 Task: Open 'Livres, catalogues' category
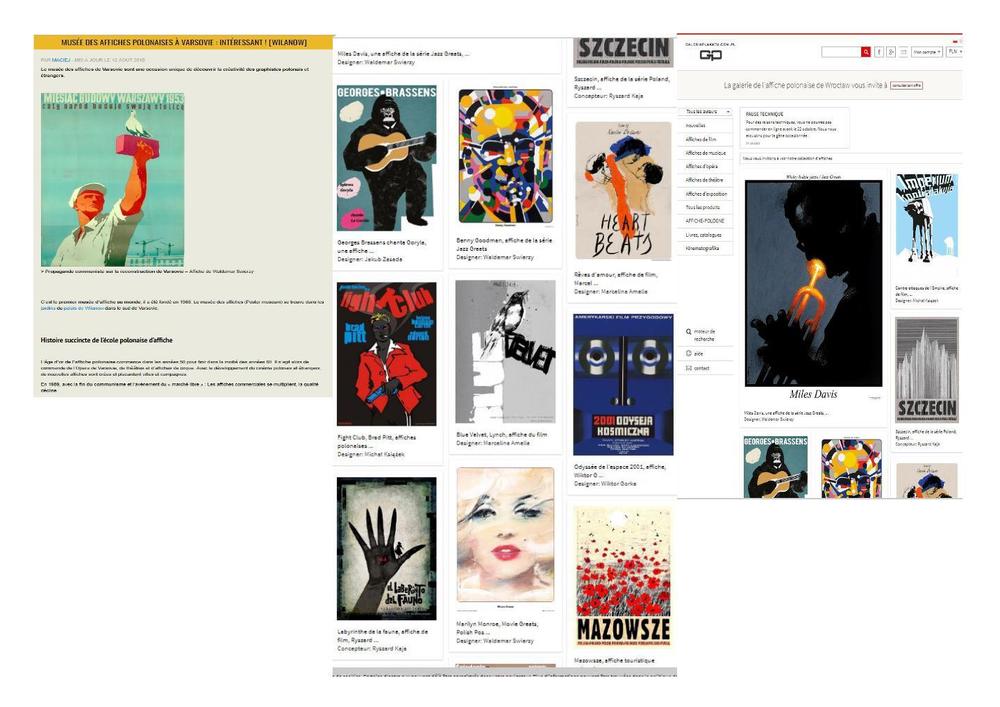[703, 235]
